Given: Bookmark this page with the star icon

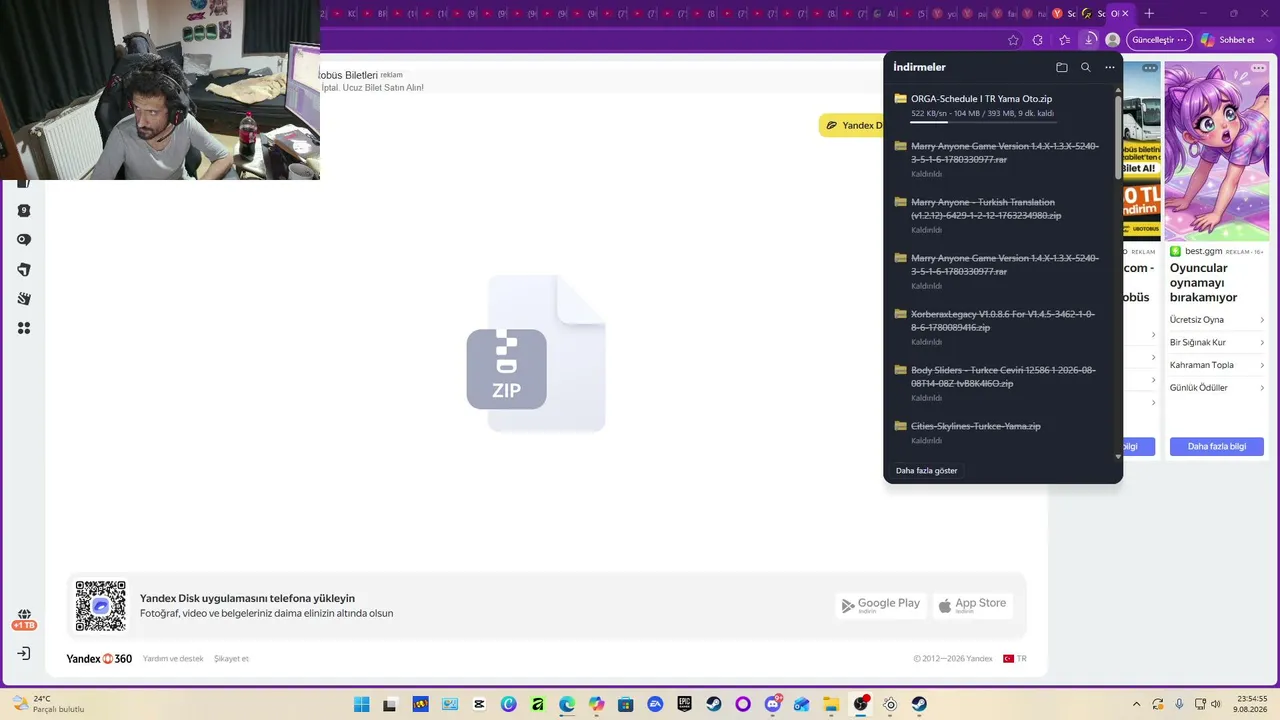Looking at the screenshot, I should (1013, 40).
